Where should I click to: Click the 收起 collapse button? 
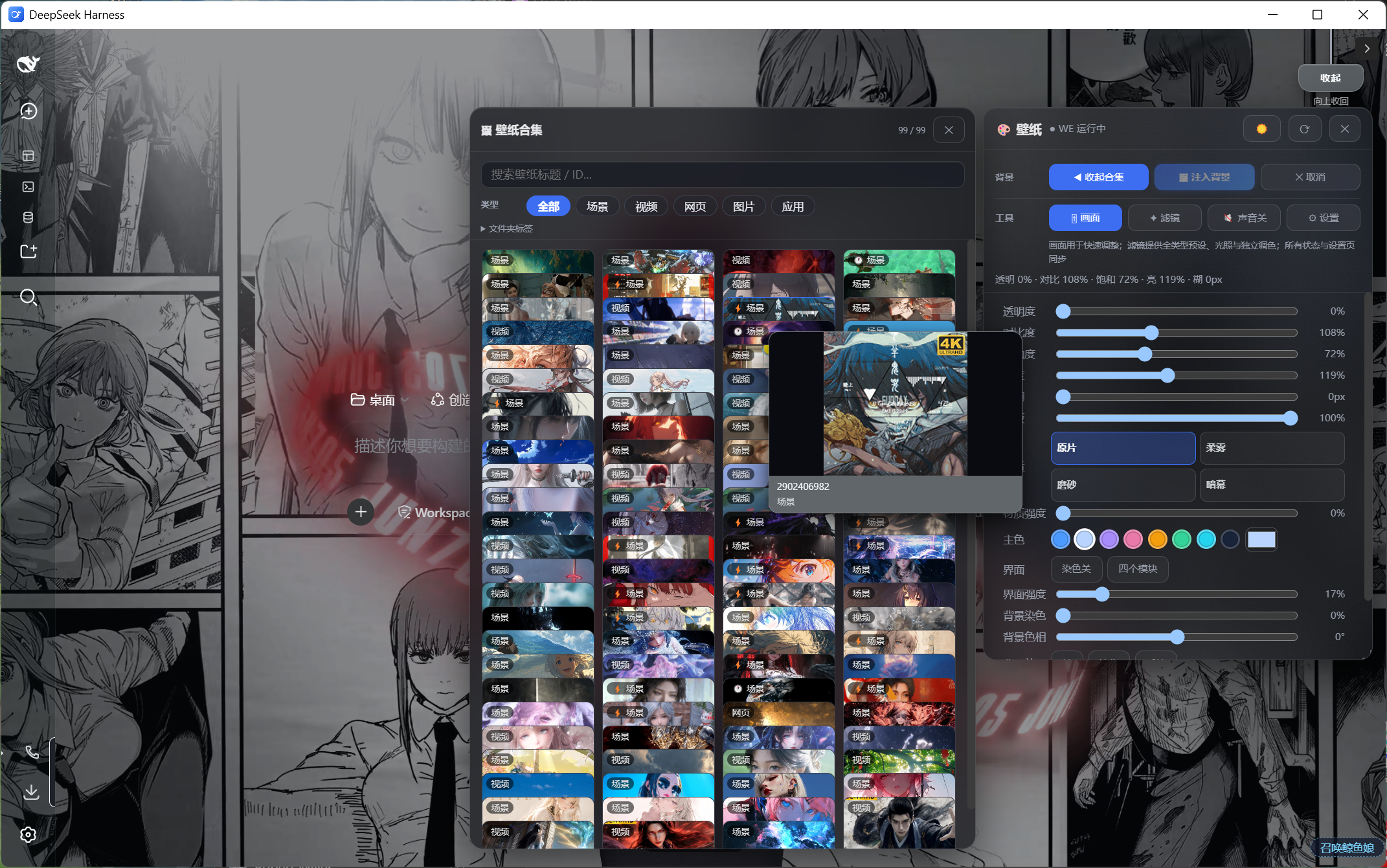coord(1331,78)
